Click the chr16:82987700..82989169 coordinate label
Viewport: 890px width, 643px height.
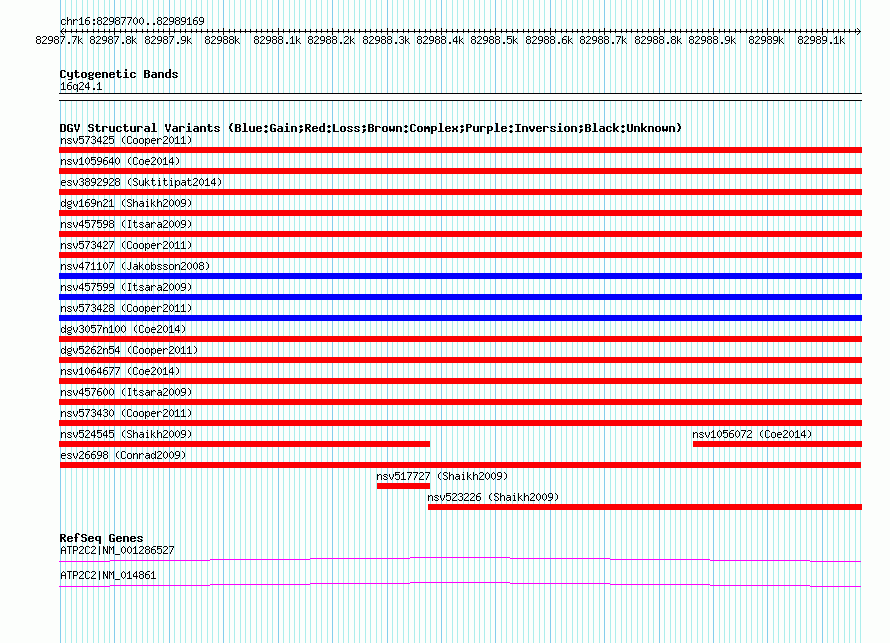pos(132,21)
